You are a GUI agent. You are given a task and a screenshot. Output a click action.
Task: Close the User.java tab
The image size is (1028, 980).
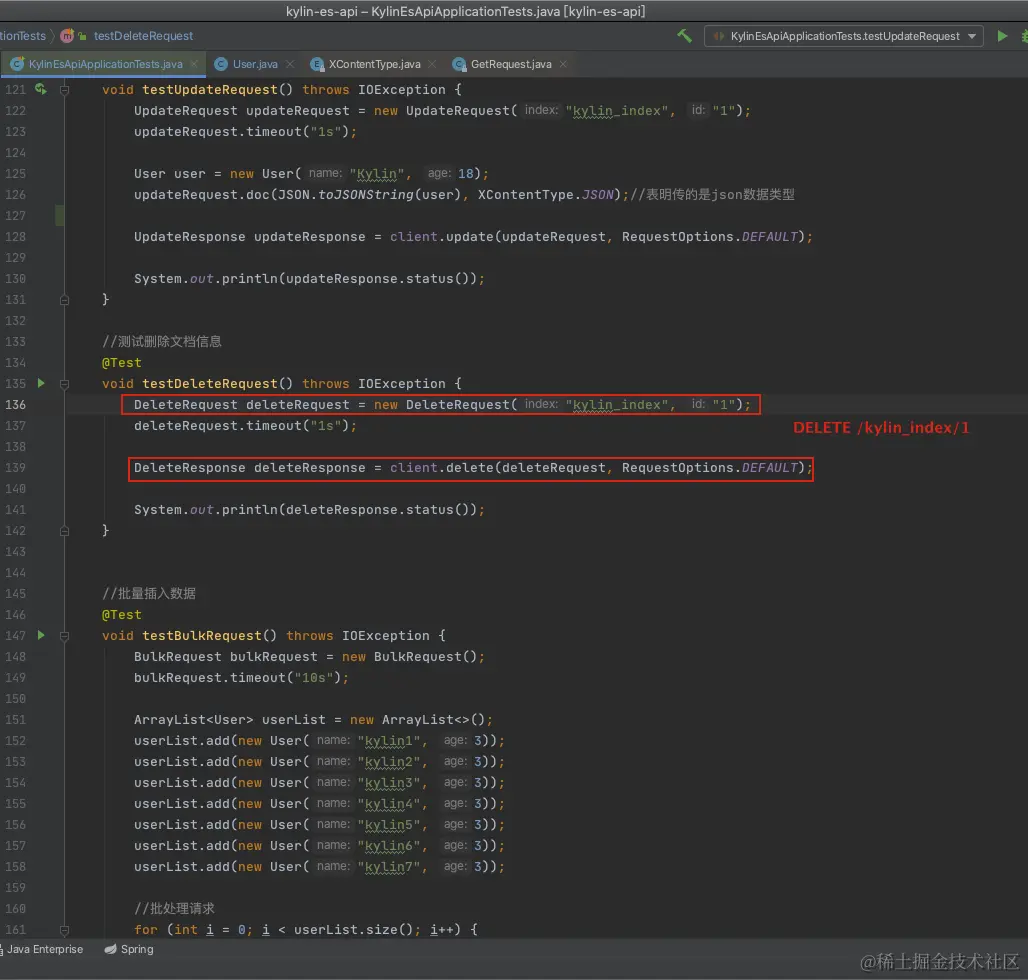(291, 64)
